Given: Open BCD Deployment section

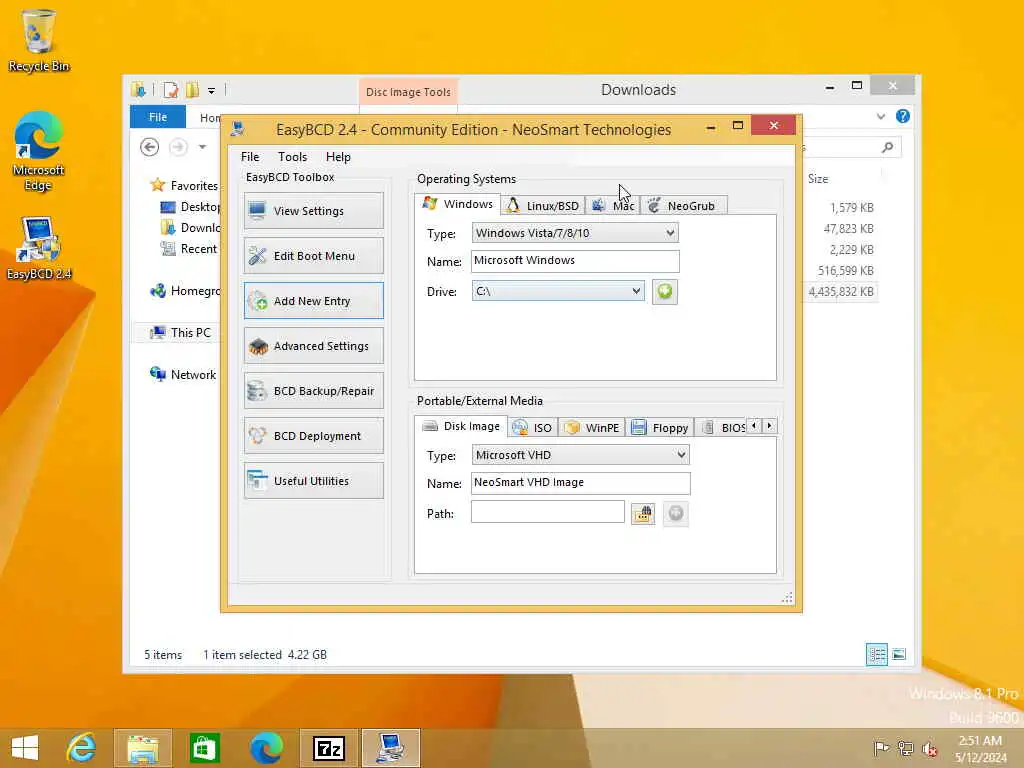Looking at the screenshot, I should [313, 436].
